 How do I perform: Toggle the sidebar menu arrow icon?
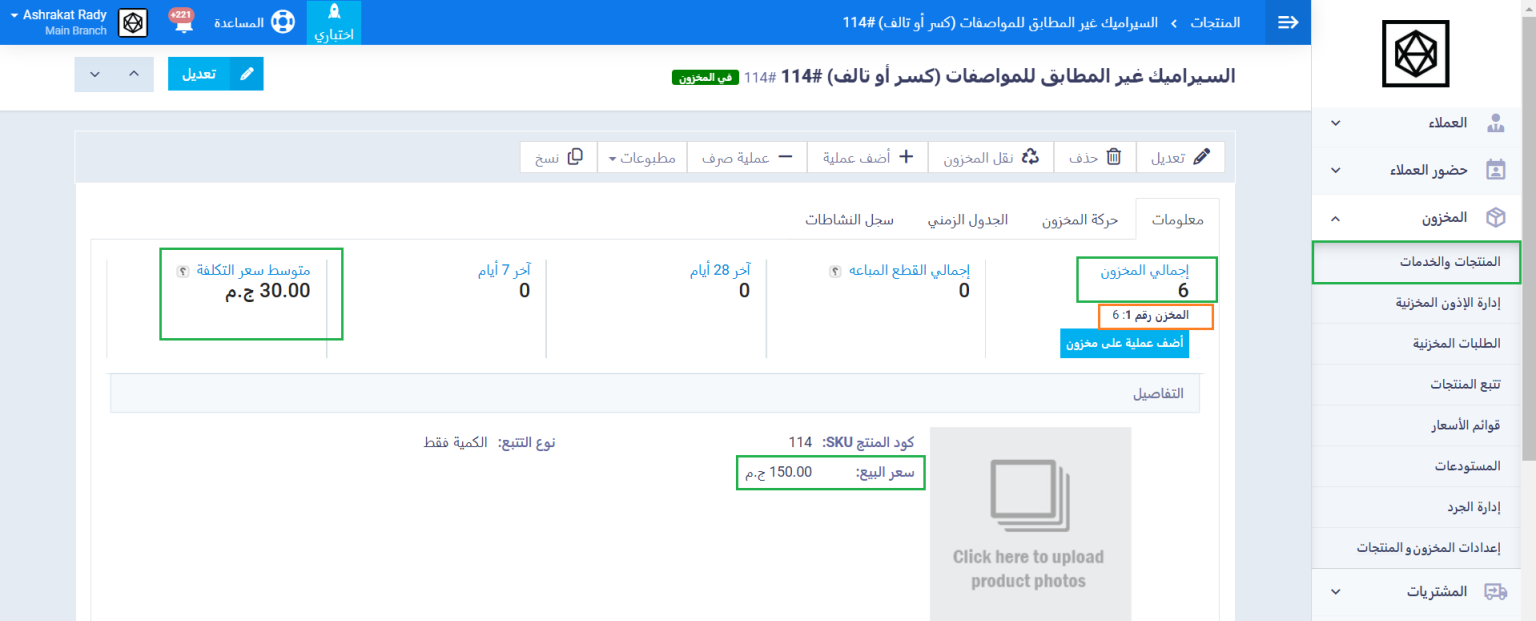click(x=1287, y=22)
